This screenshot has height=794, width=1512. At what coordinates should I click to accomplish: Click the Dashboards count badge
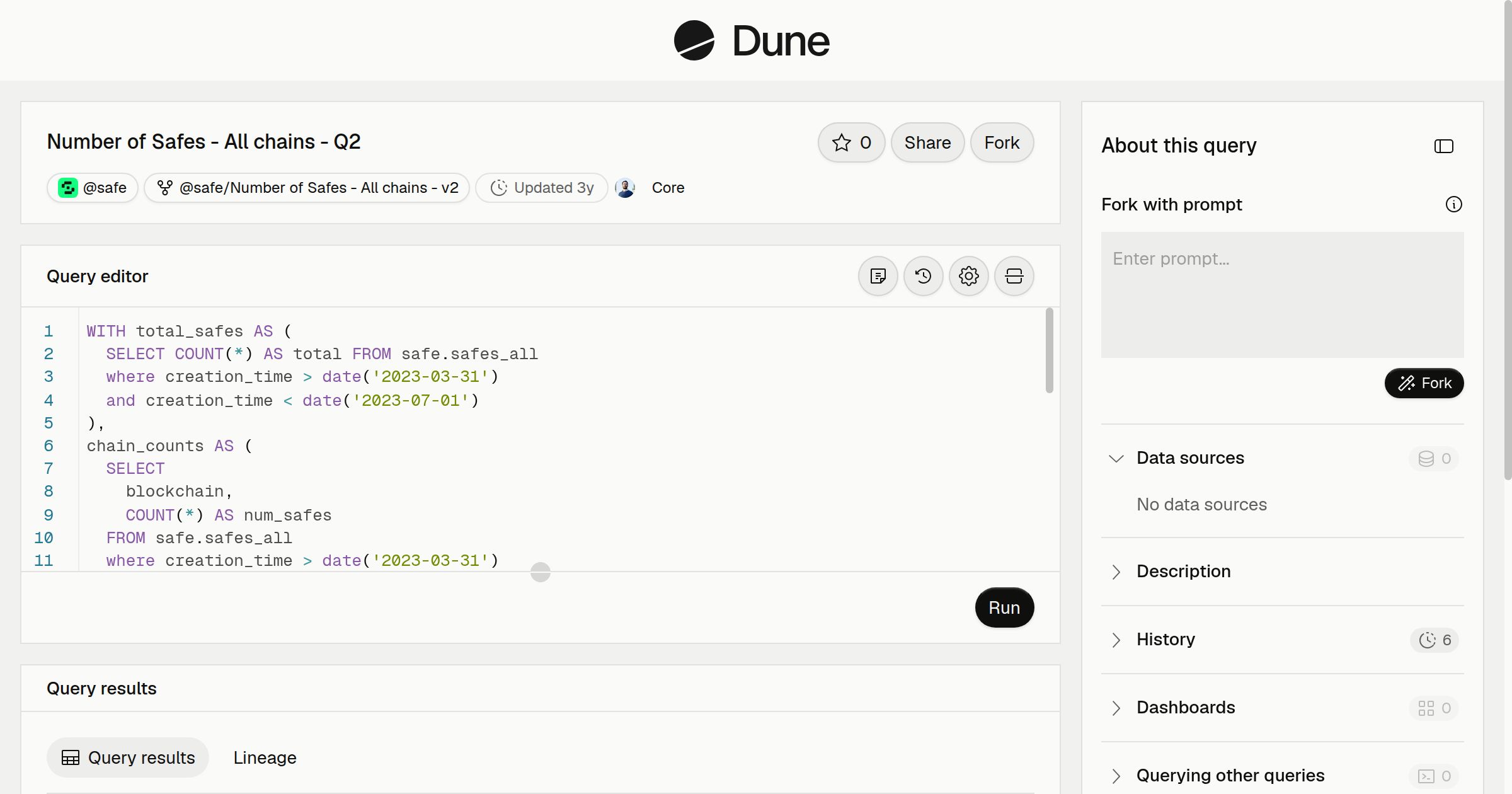pyautogui.click(x=1434, y=708)
